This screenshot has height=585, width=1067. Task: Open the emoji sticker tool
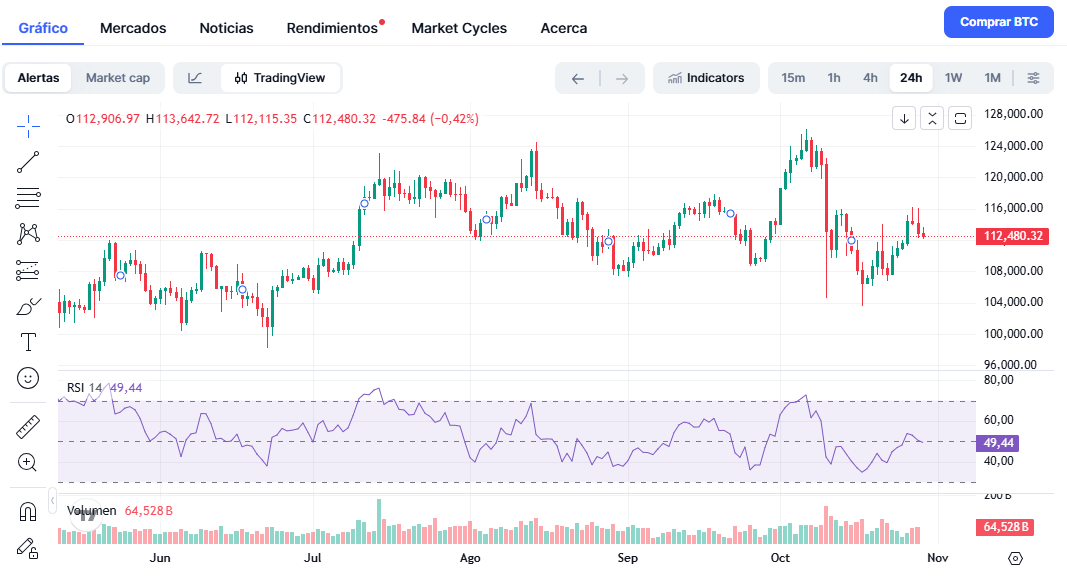coord(28,379)
